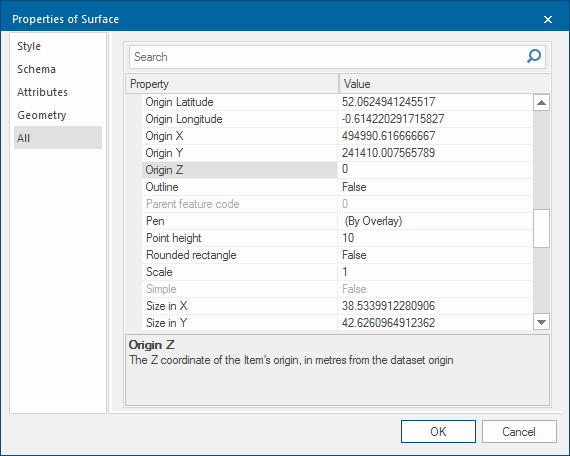The image size is (570, 456).
Task: Cancel the properties dialog
Action: tap(519, 431)
